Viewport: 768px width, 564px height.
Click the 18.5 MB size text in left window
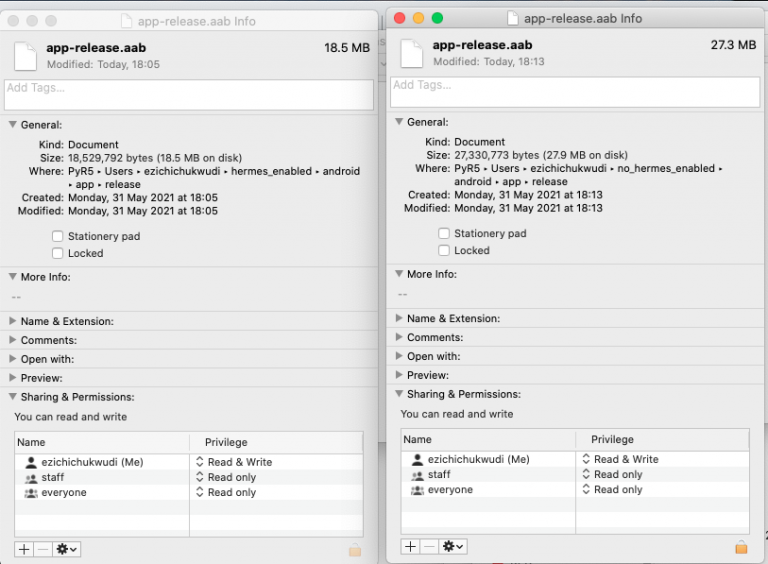[x=347, y=48]
